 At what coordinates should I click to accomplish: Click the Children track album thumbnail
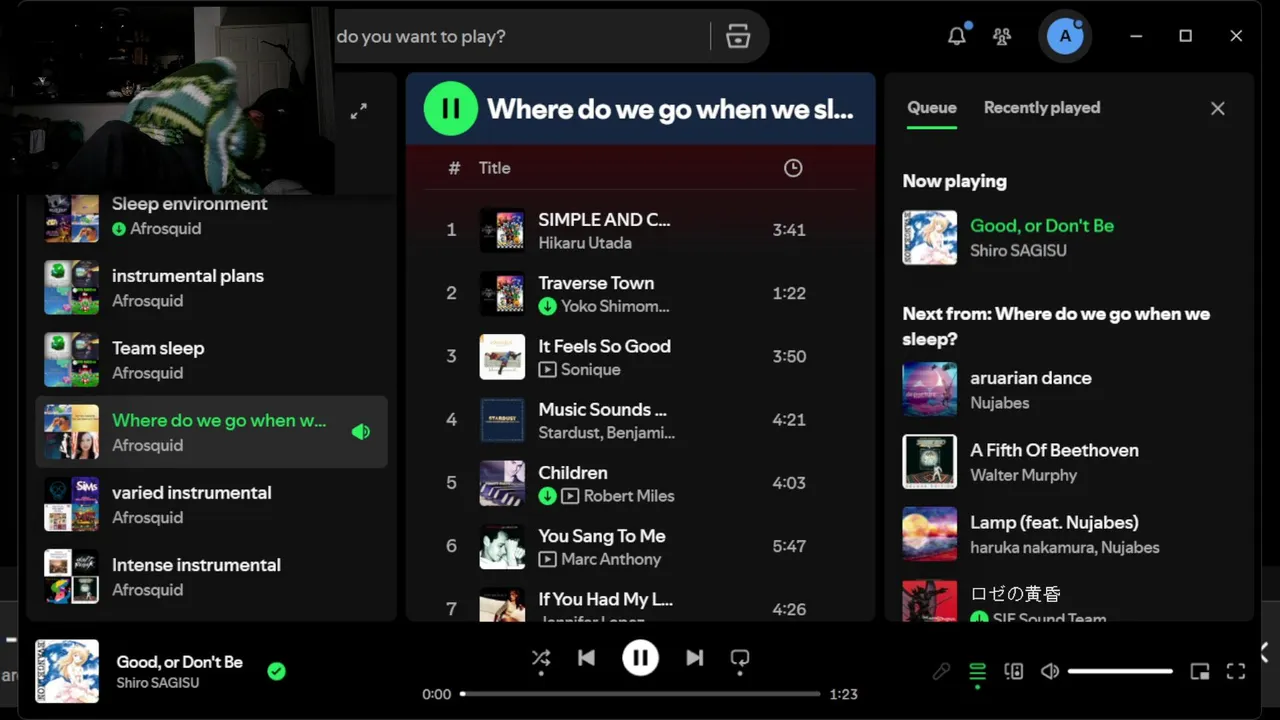click(x=502, y=483)
